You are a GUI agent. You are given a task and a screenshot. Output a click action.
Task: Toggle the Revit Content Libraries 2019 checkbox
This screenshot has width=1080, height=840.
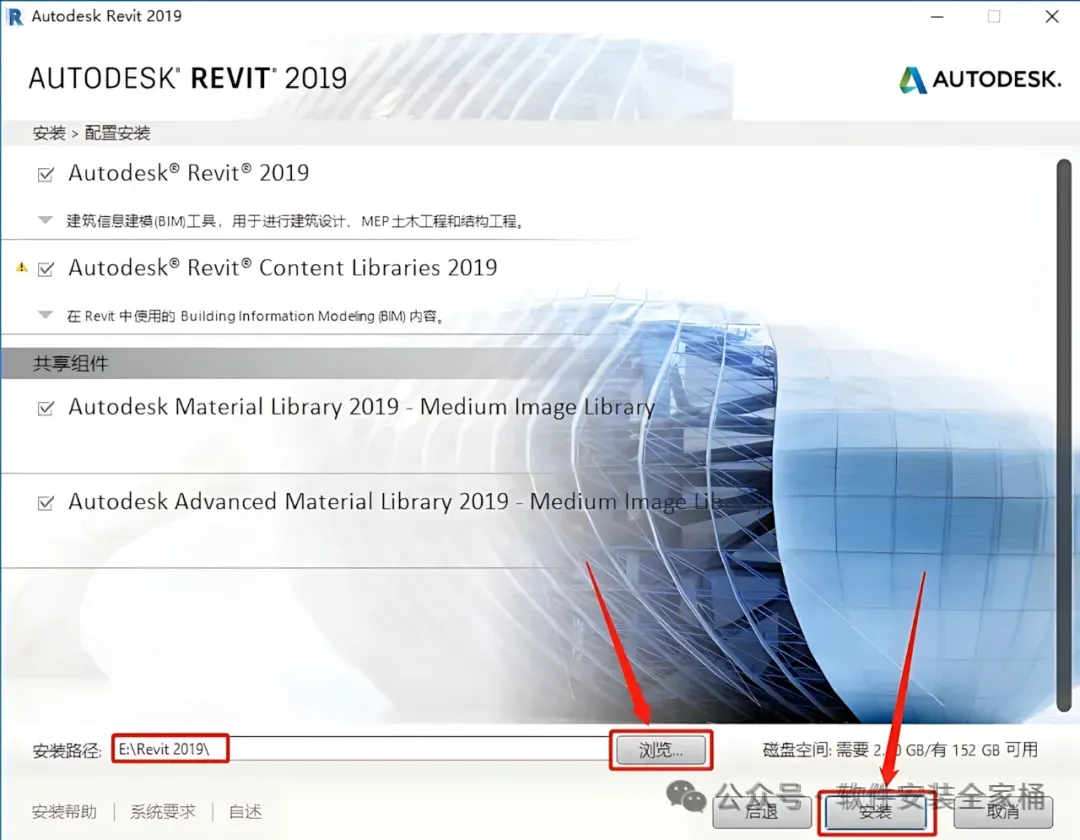(45, 269)
